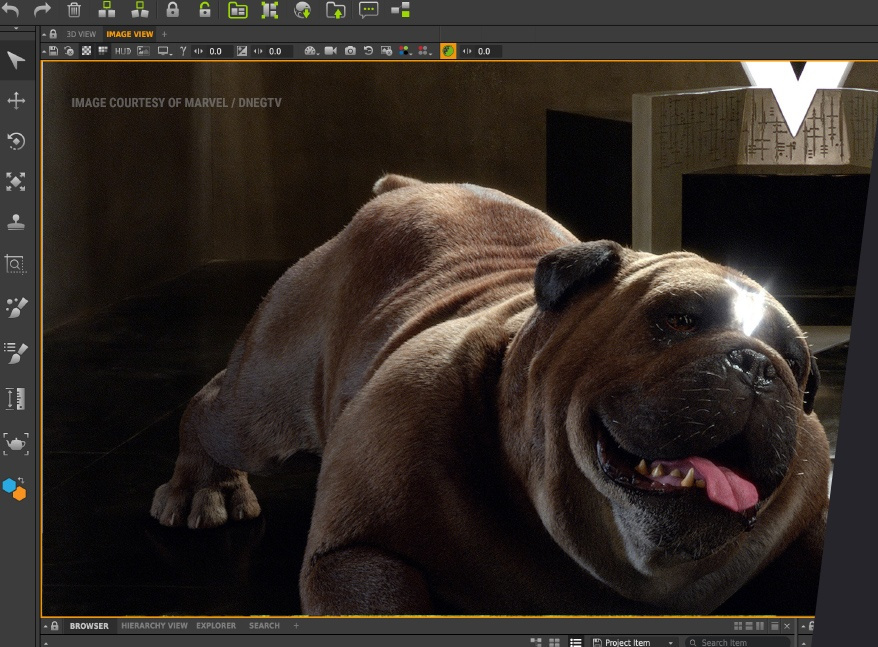Toggle the HUD overlay button
The image size is (878, 647).
122,51
